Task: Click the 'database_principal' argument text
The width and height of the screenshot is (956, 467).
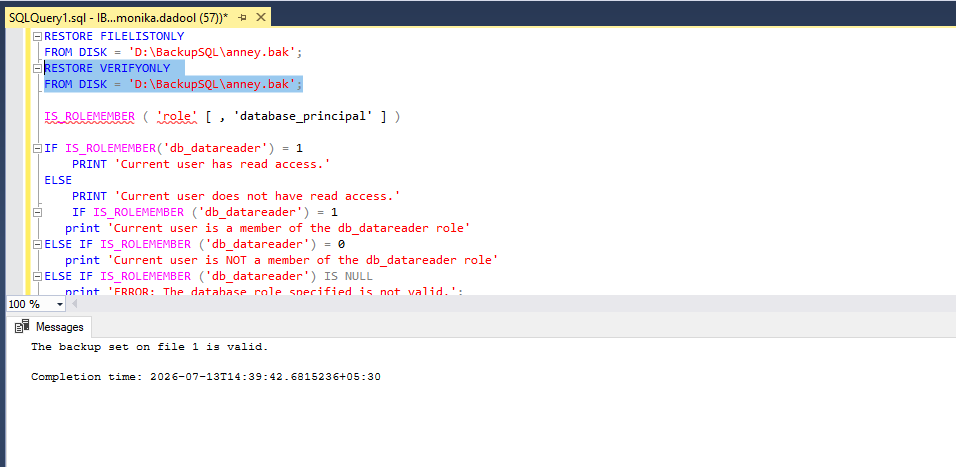Action: point(303,116)
